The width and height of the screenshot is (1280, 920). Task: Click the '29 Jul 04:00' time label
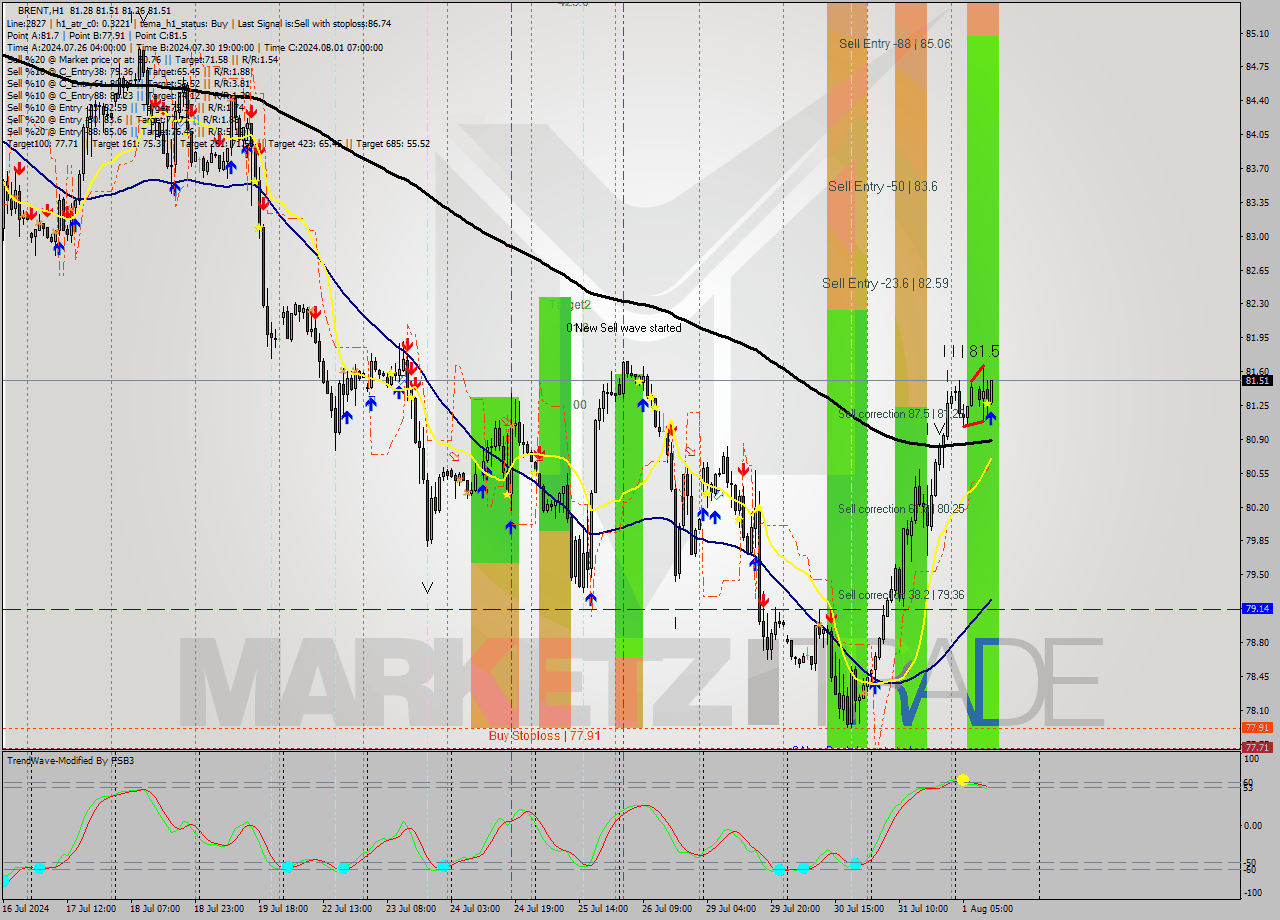731,909
